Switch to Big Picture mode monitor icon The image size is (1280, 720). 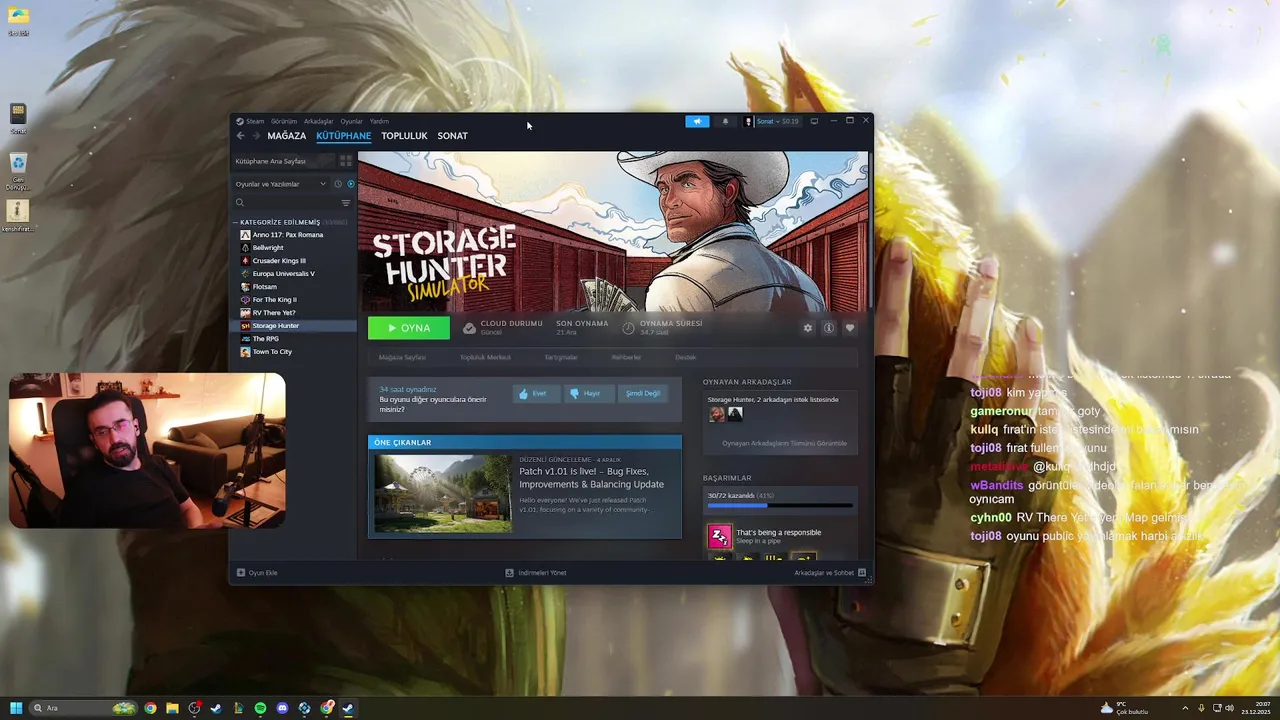[814, 121]
